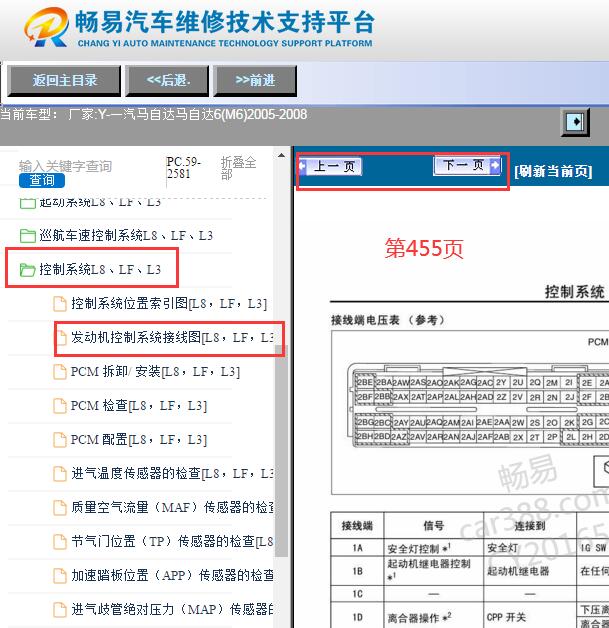609x628 pixels.
Task: Click the sidebar scroll up arrow
Action: 281,155
